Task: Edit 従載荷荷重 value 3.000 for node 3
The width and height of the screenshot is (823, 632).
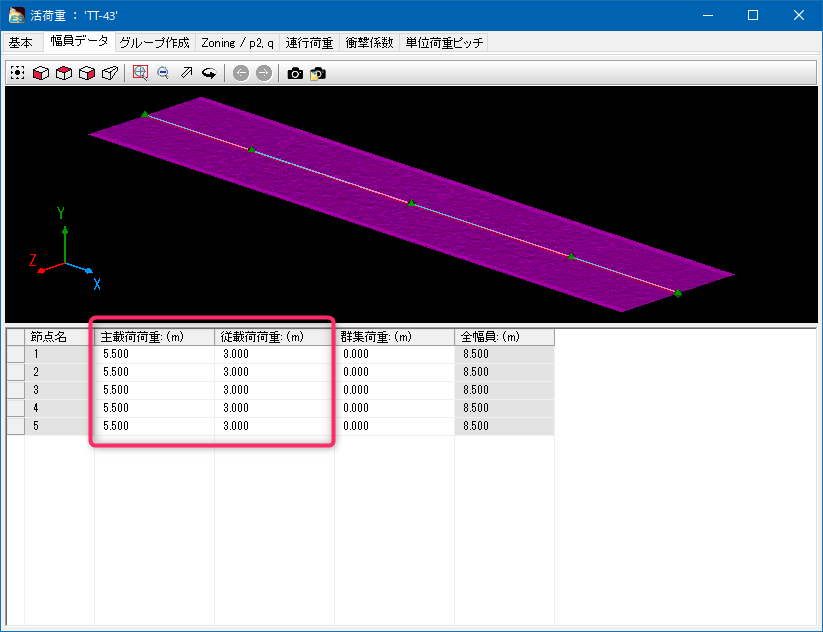Action: [x=275, y=390]
